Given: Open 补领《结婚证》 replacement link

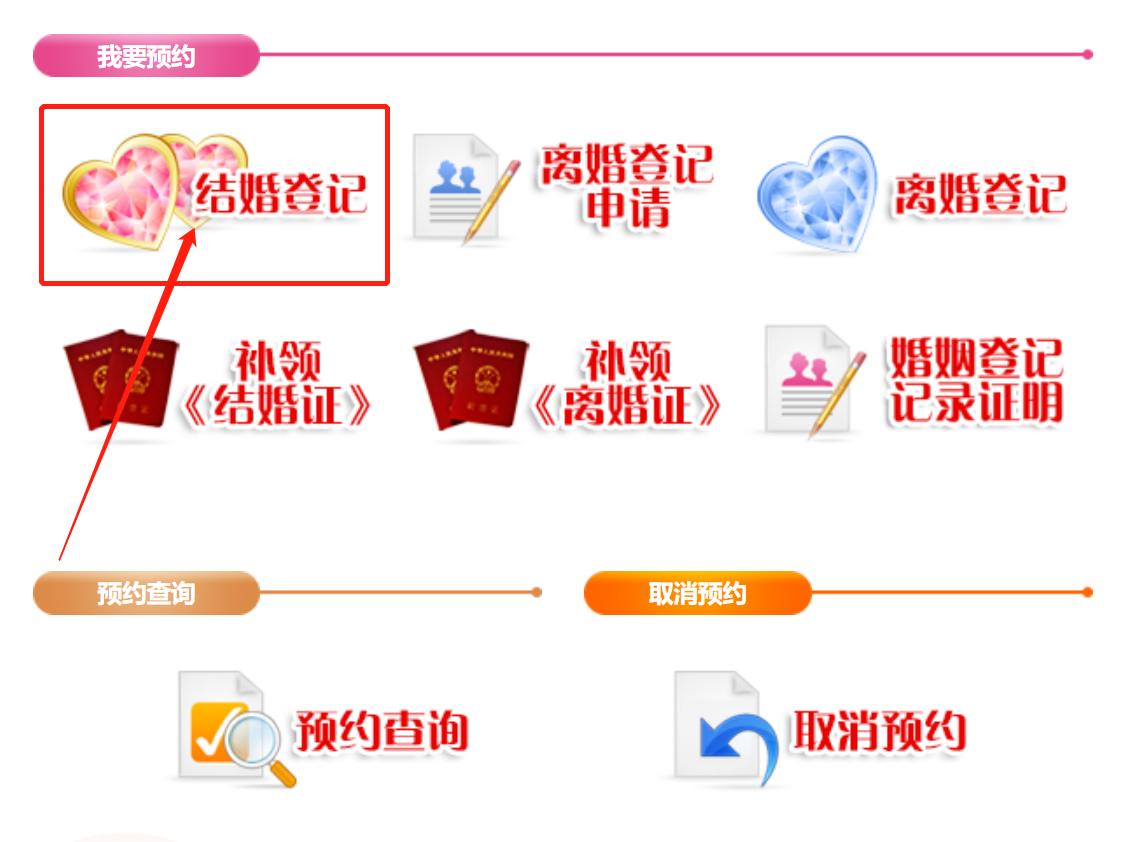Looking at the screenshot, I should click(x=277, y=384).
